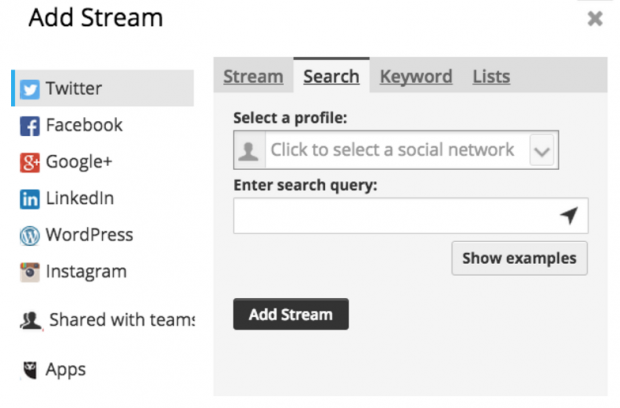Focus the search query text field
The image size is (620, 408).
[x=410, y=216]
